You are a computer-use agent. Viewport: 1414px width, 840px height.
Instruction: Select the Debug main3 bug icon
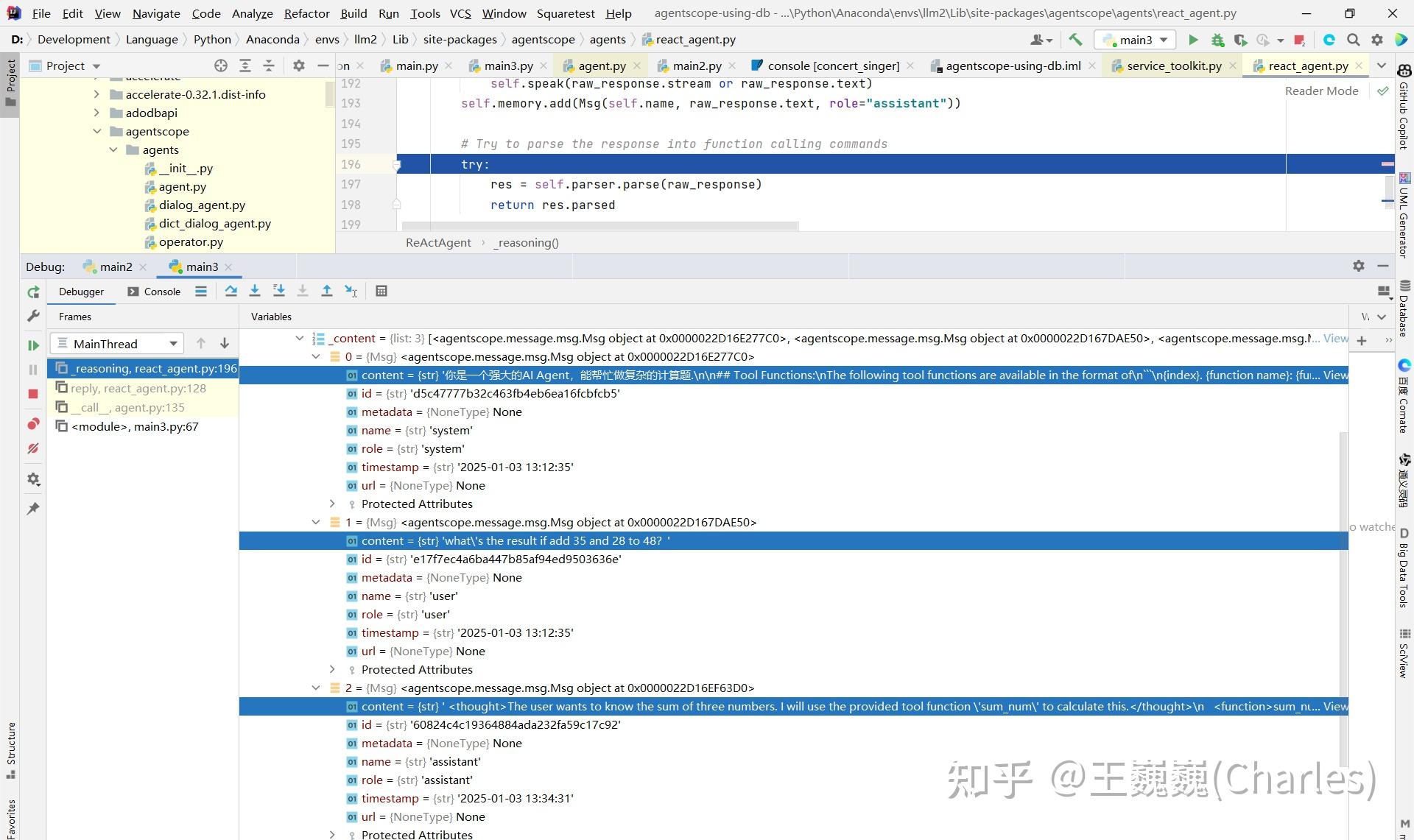1217,40
